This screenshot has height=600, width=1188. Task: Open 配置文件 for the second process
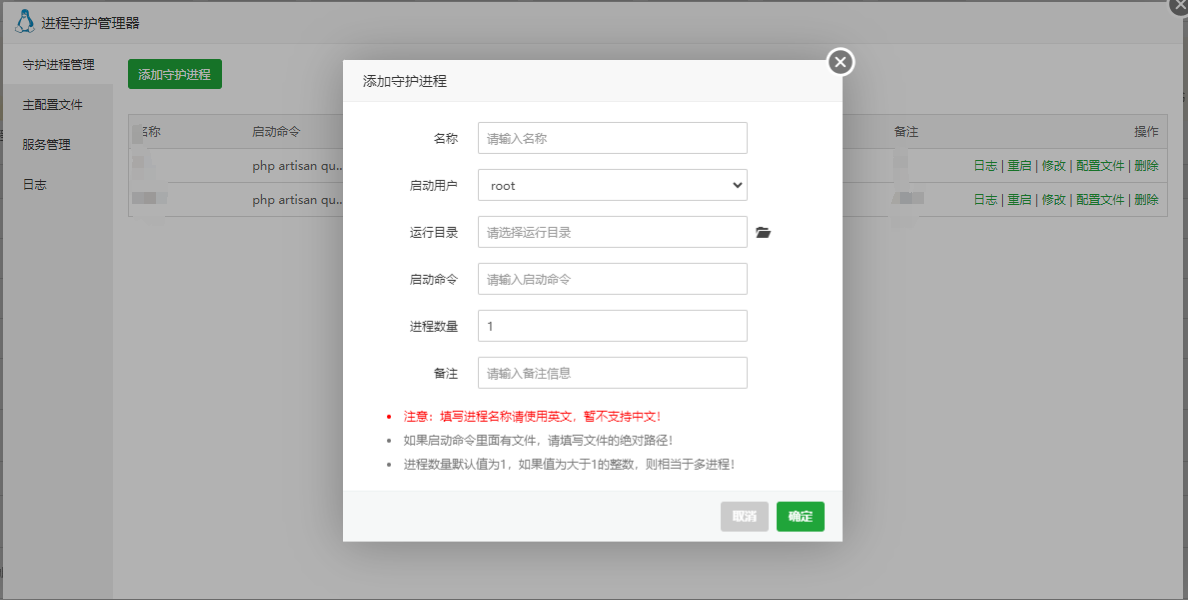1098,199
